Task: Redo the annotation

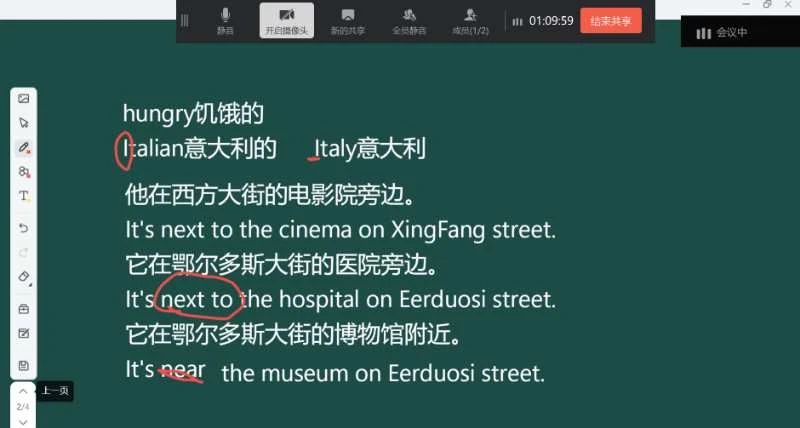Action: (24, 252)
